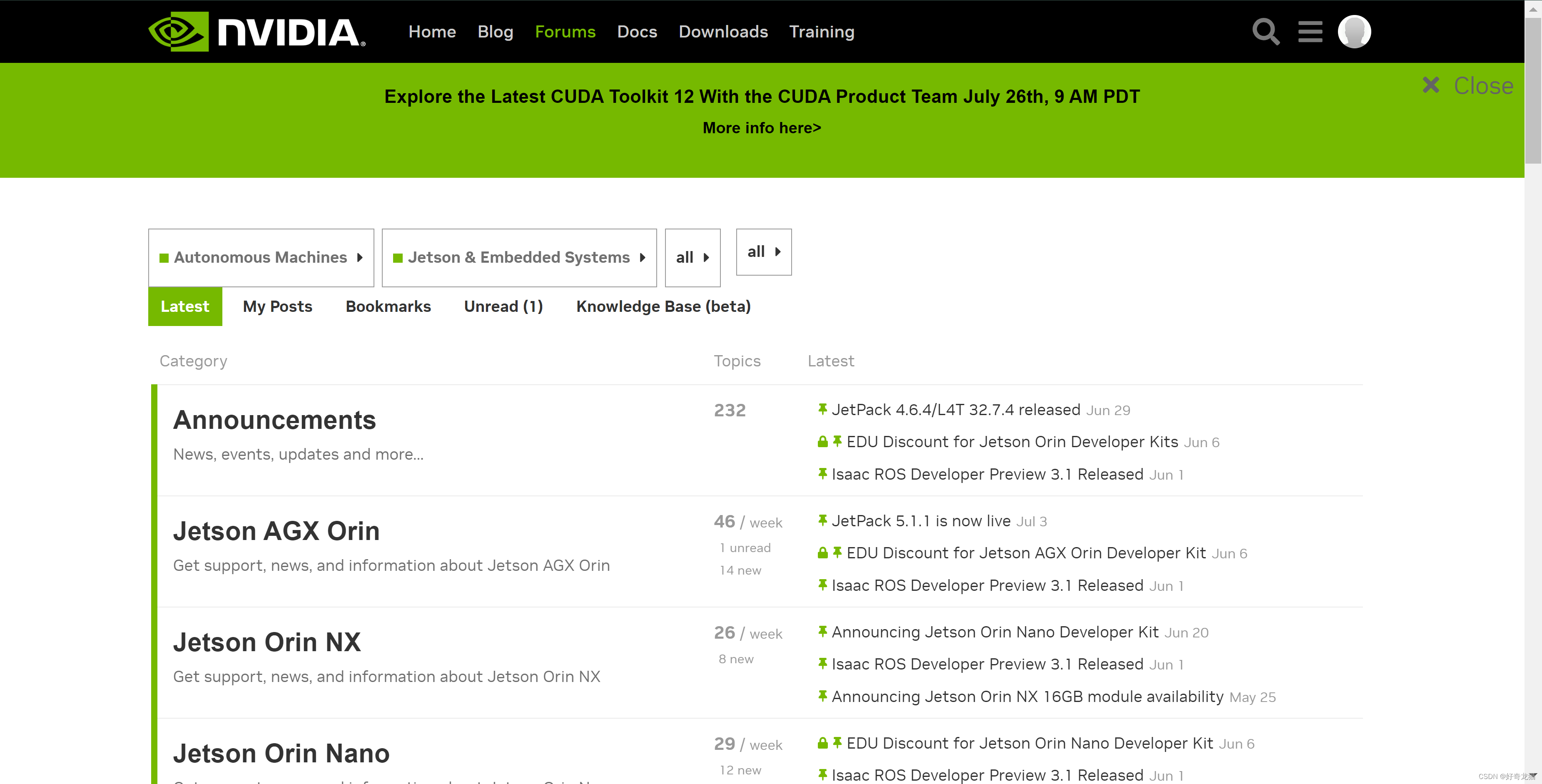Viewport: 1542px width, 784px height.
Task: Expand Jetson & Embedded Systems dropdown
Action: pos(519,257)
